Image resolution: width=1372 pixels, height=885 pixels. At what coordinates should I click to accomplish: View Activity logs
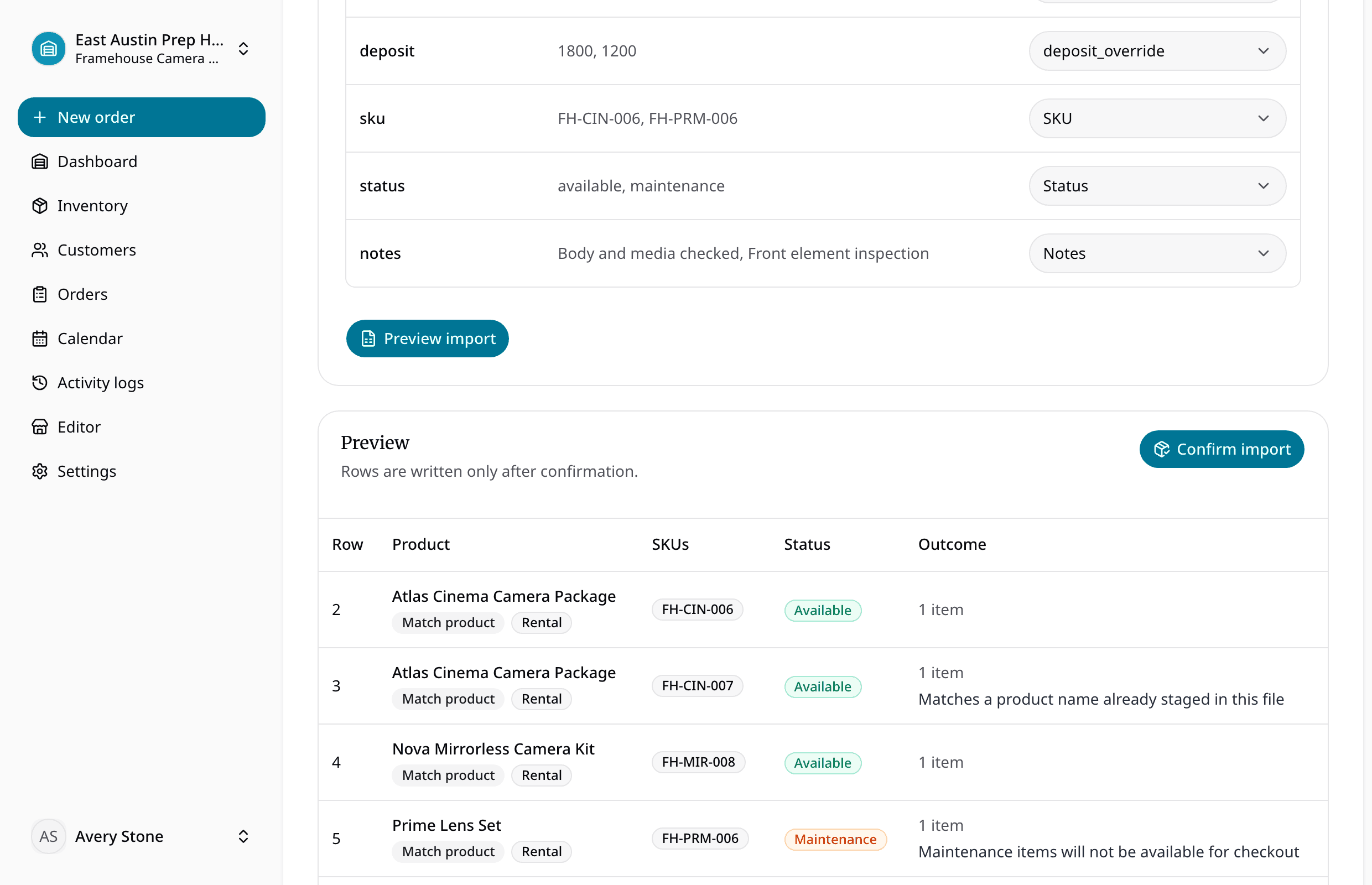pos(142,383)
